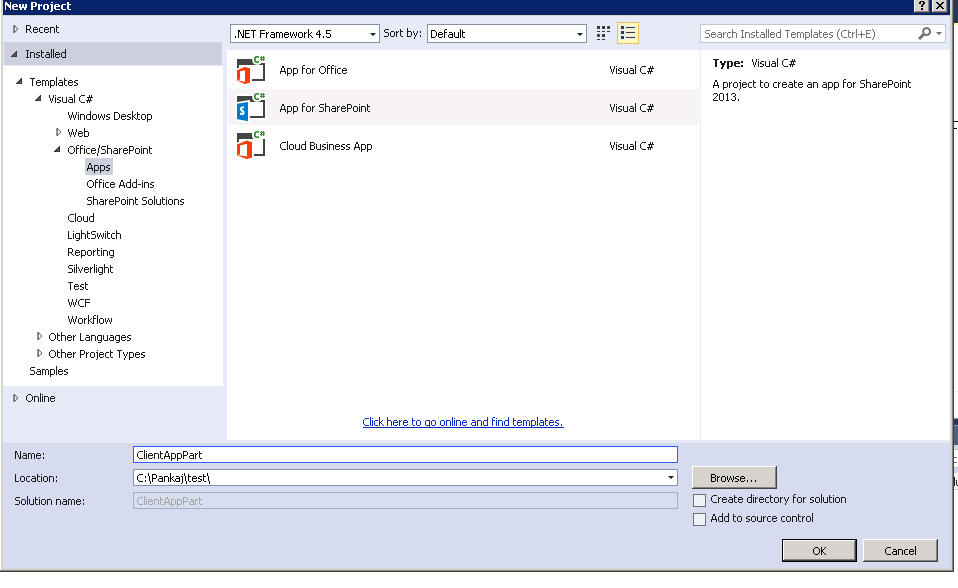Image resolution: width=958 pixels, height=588 pixels.
Task: Open the search options dropdown arrow
Action: (x=939, y=34)
